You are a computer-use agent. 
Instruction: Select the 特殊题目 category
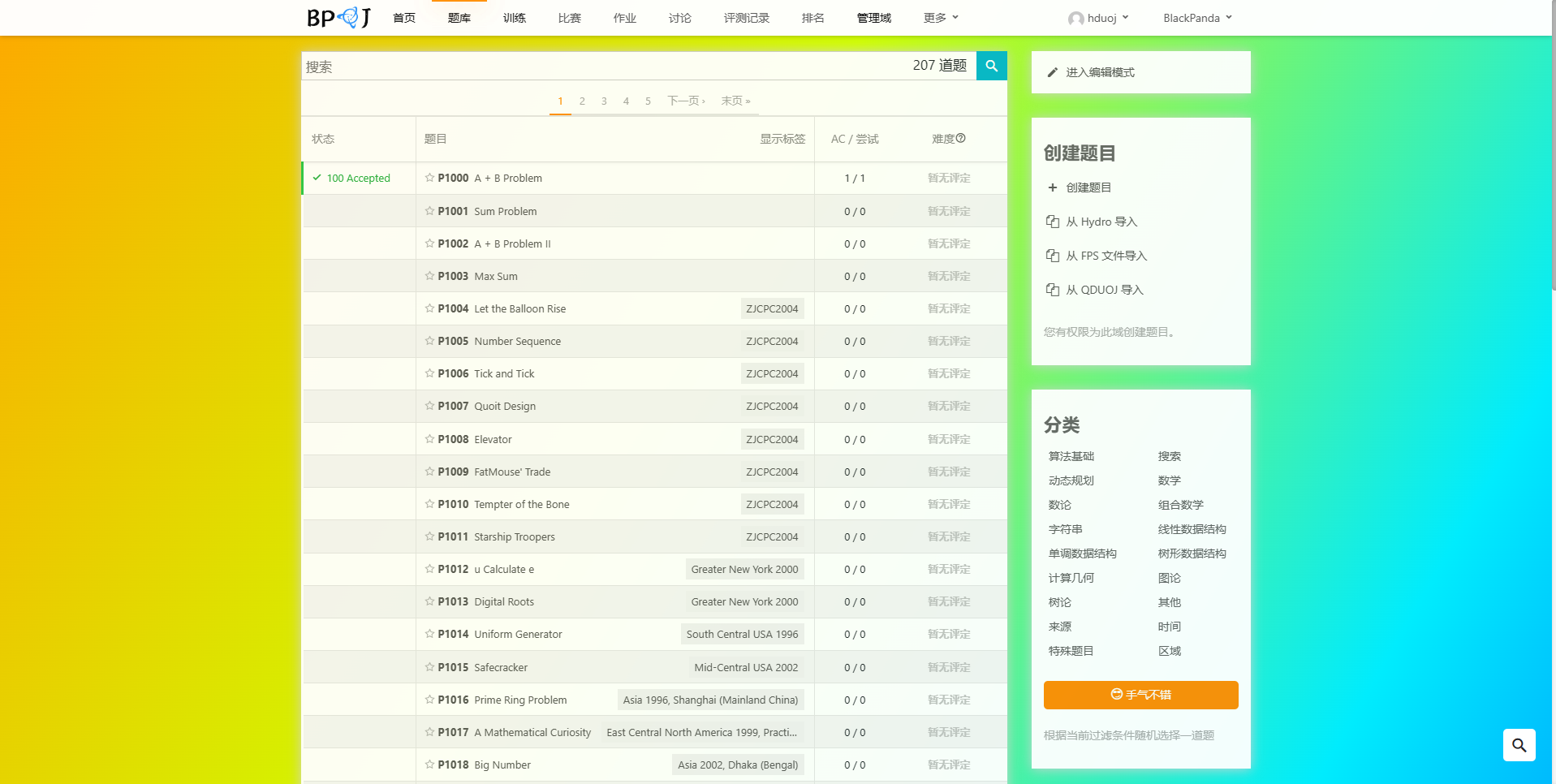click(x=1071, y=651)
